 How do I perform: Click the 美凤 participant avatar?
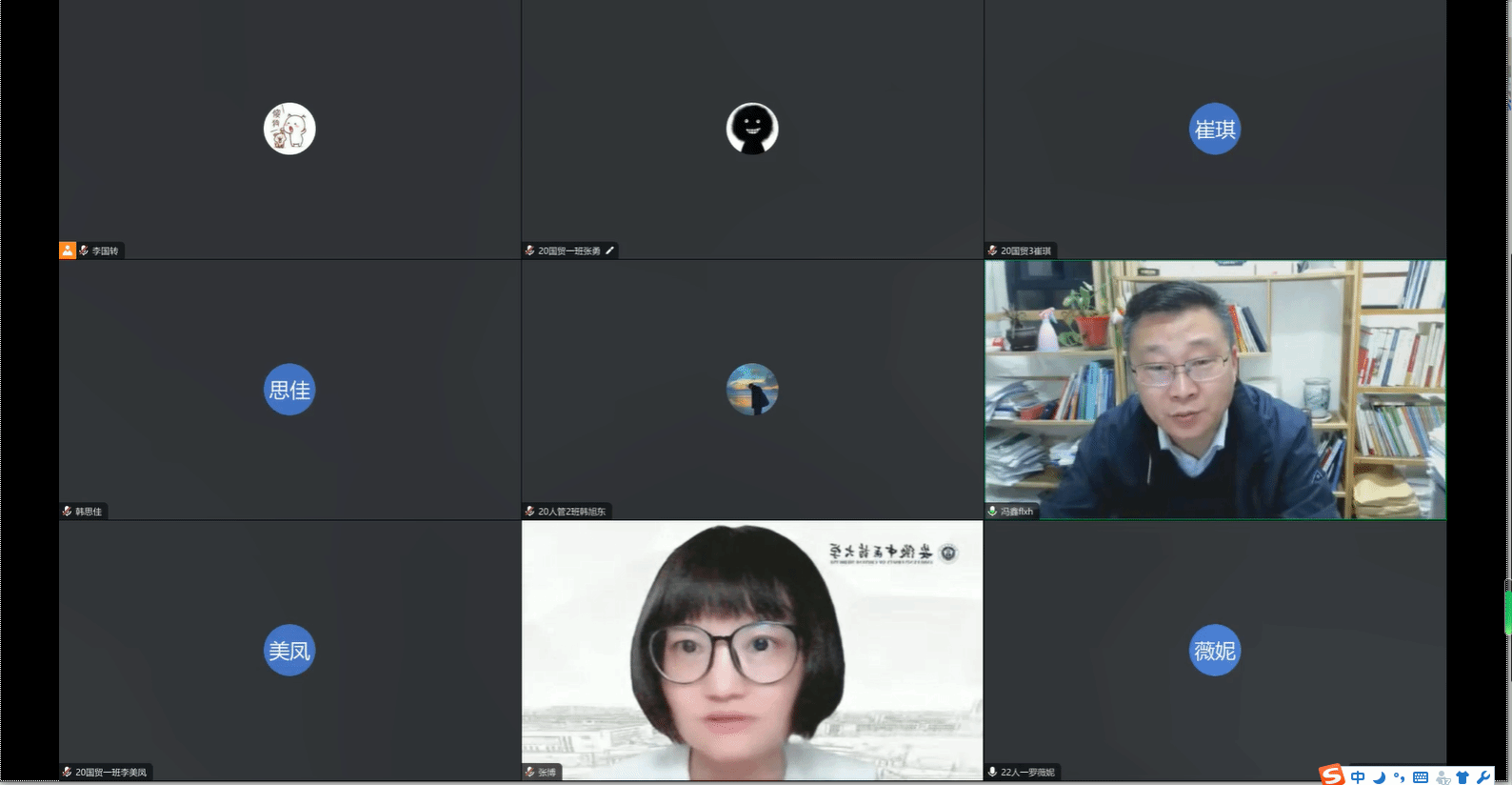pyautogui.click(x=289, y=651)
